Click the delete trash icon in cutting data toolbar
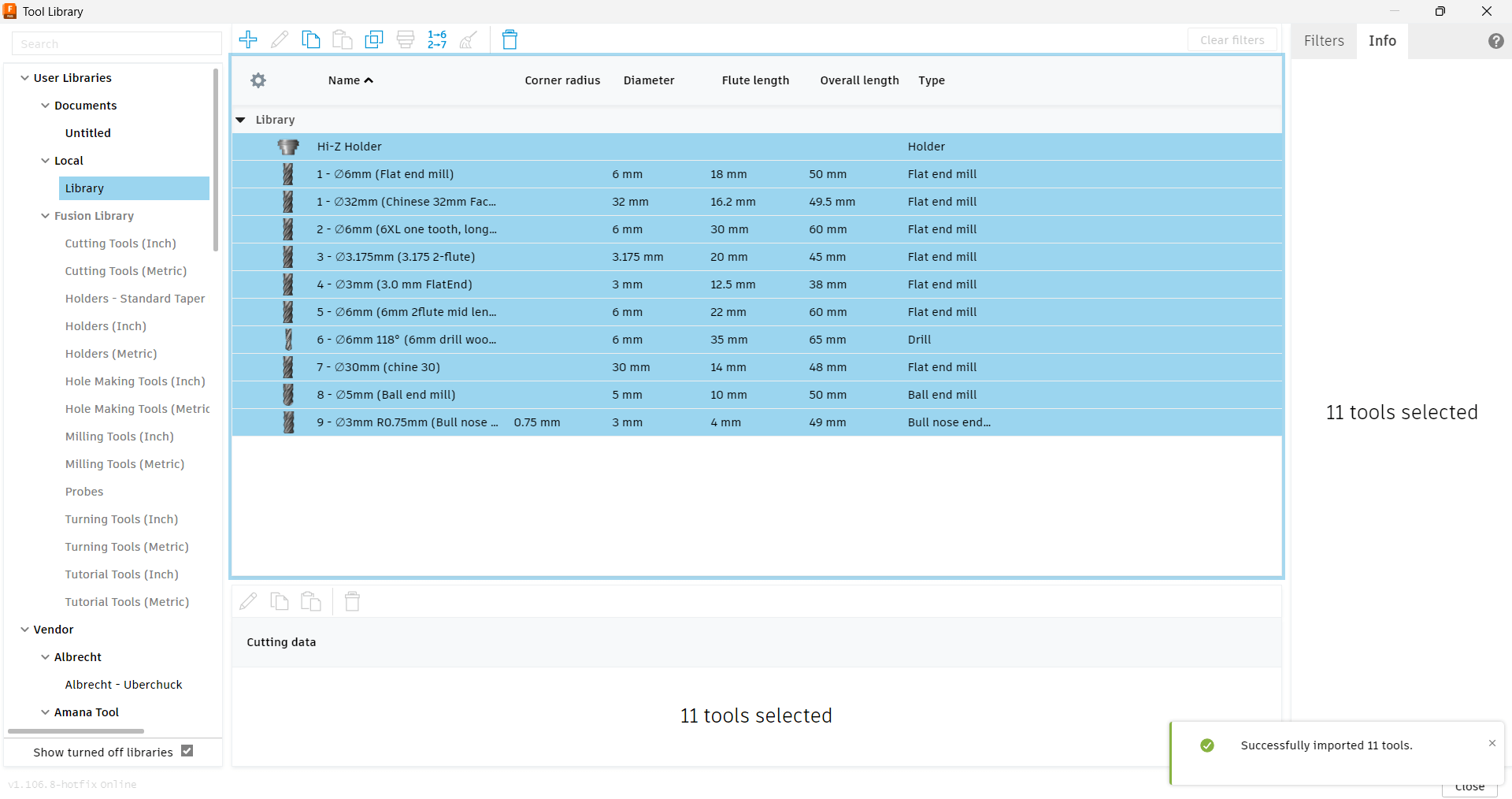1512x799 pixels. [352, 602]
